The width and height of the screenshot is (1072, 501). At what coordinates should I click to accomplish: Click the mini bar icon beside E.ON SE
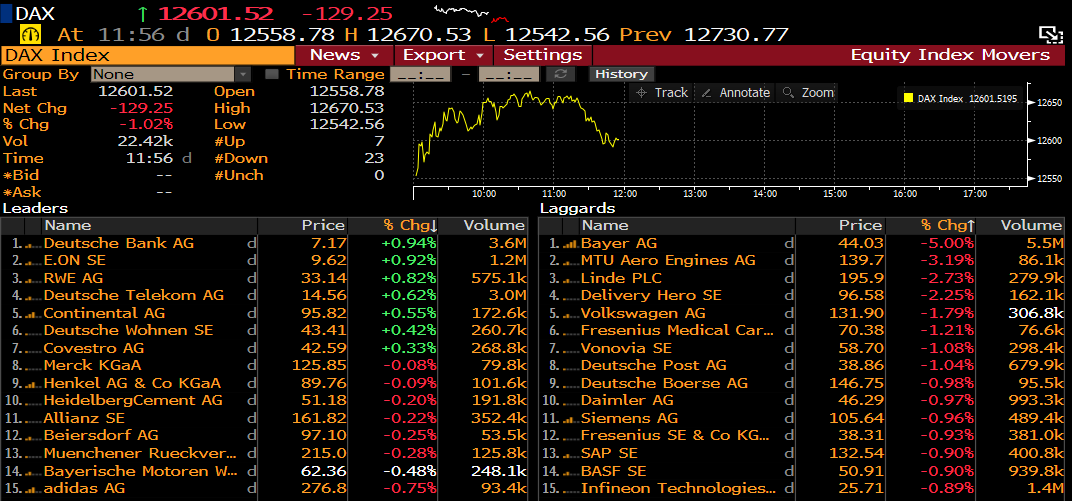(32, 261)
